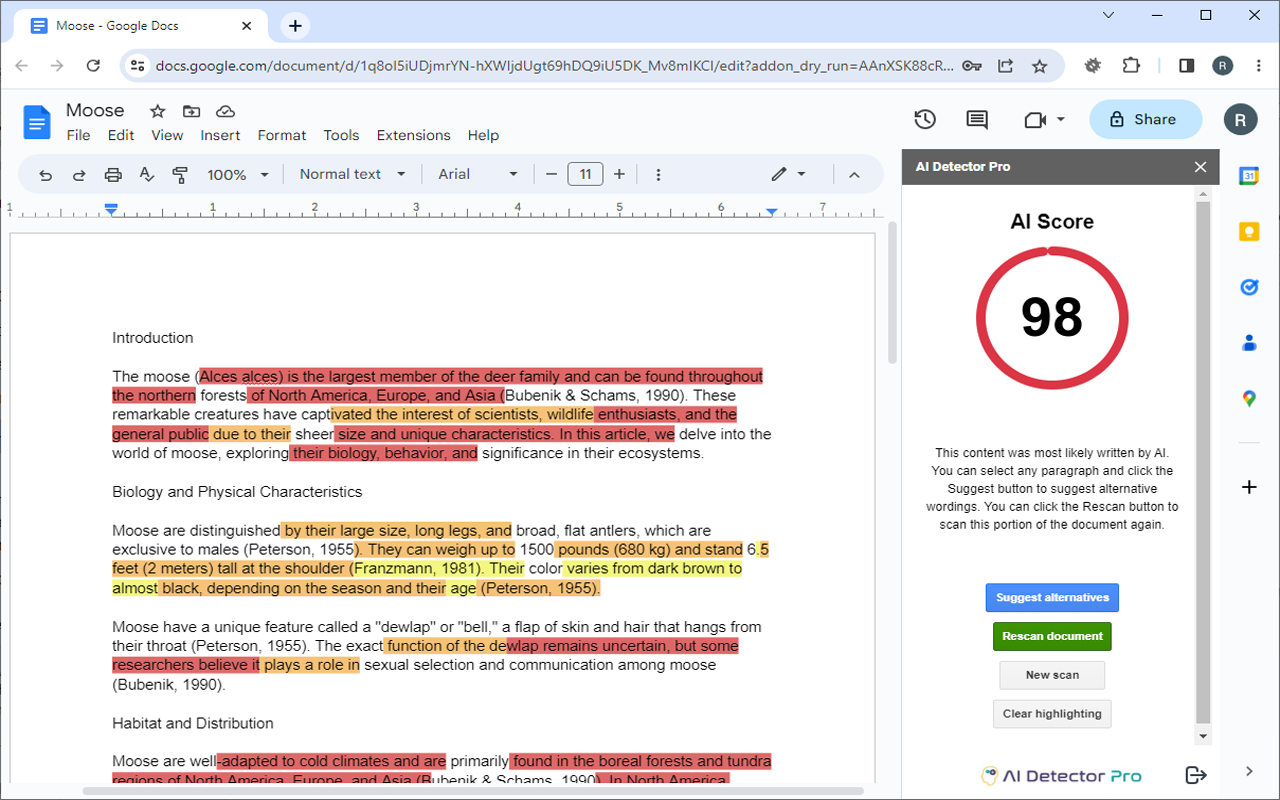Click the undo arrow in toolbar

click(46, 175)
